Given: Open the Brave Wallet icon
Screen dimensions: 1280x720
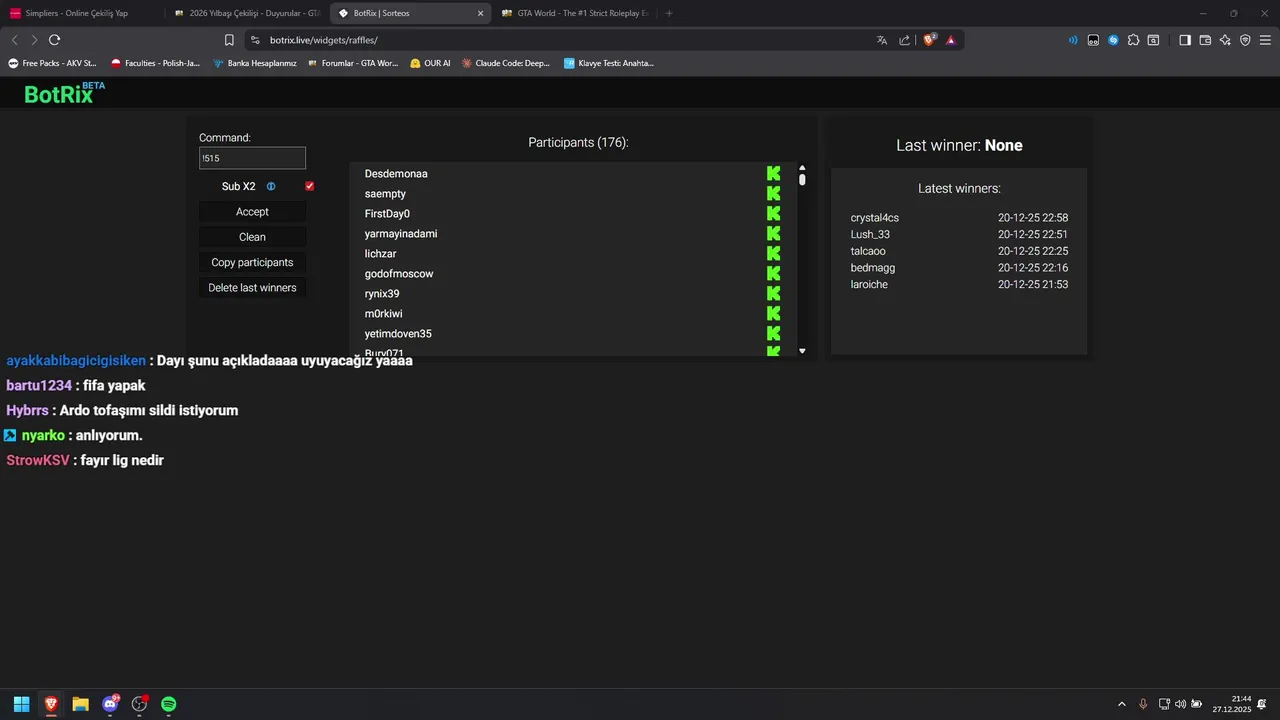Looking at the screenshot, I should click(x=1205, y=40).
